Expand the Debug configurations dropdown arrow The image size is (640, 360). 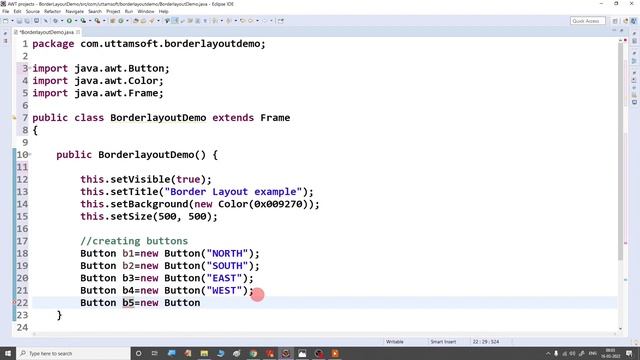(62, 21)
